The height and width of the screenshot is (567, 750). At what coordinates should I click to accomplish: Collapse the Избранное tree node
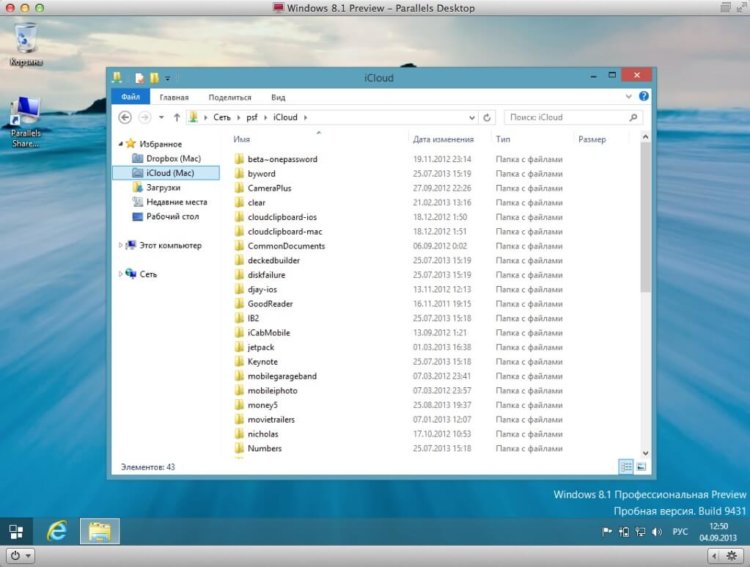click(x=121, y=144)
